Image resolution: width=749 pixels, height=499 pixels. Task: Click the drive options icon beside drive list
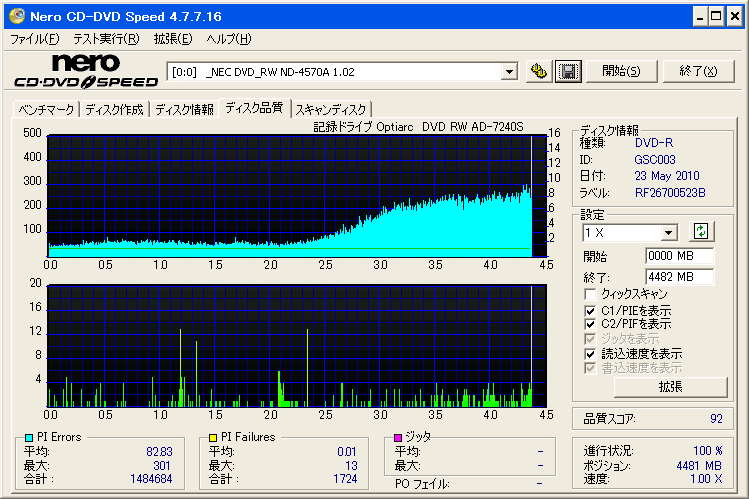(539, 72)
